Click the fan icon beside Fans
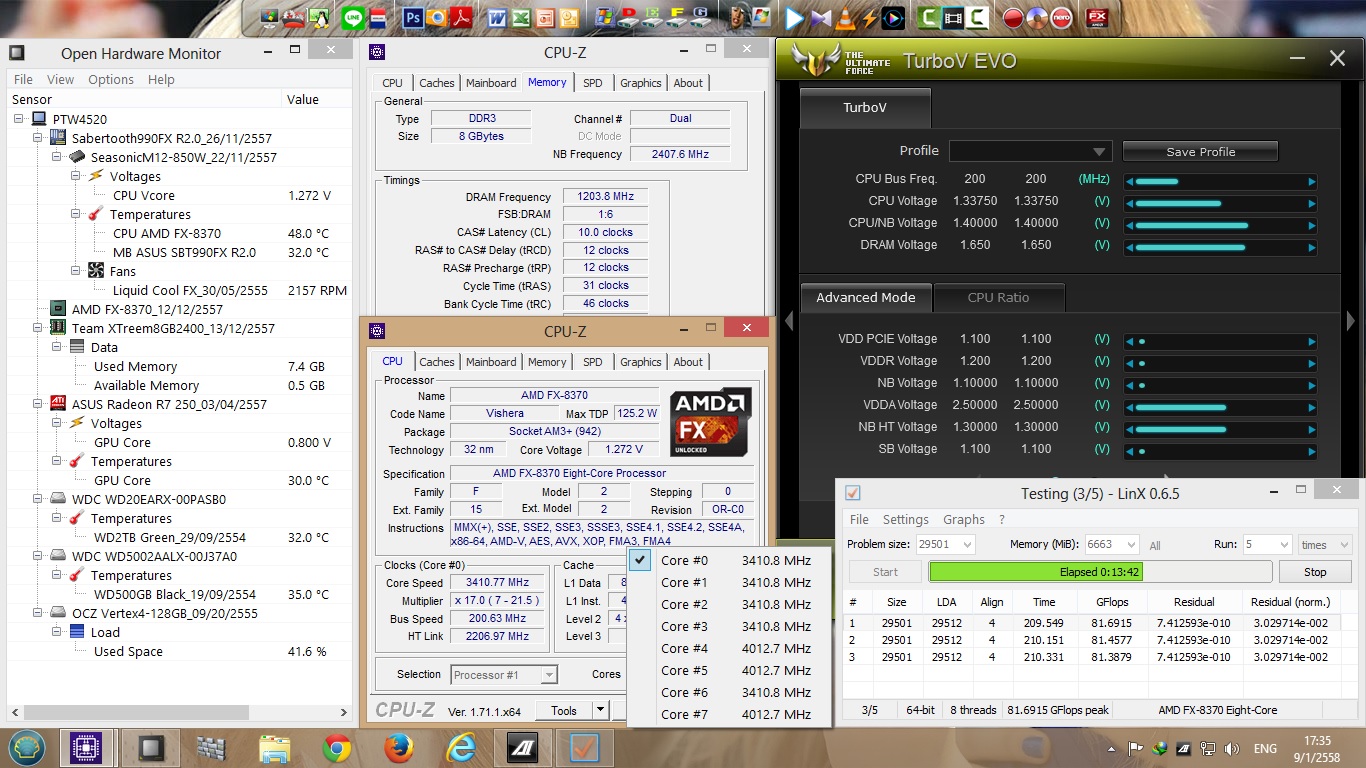 [x=96, y=271]
